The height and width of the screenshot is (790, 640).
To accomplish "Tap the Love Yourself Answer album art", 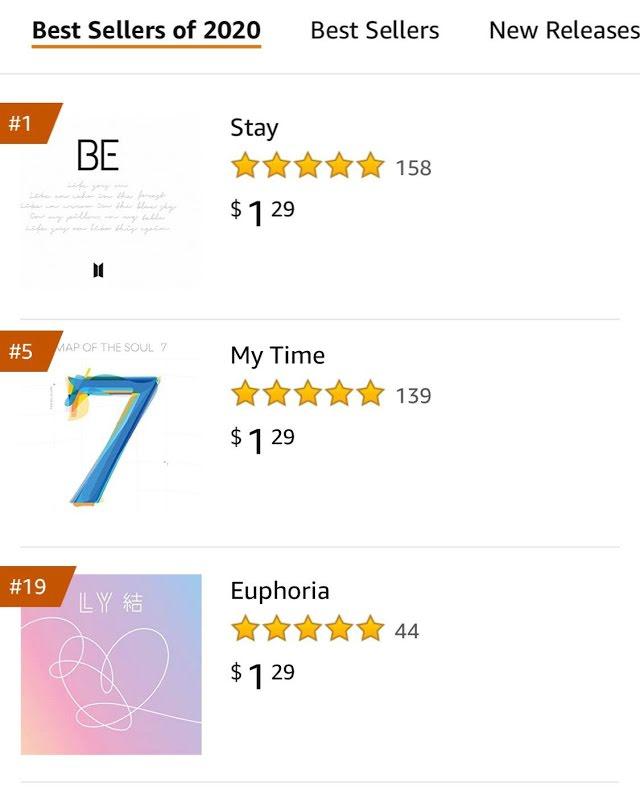I will pos(111,664).
